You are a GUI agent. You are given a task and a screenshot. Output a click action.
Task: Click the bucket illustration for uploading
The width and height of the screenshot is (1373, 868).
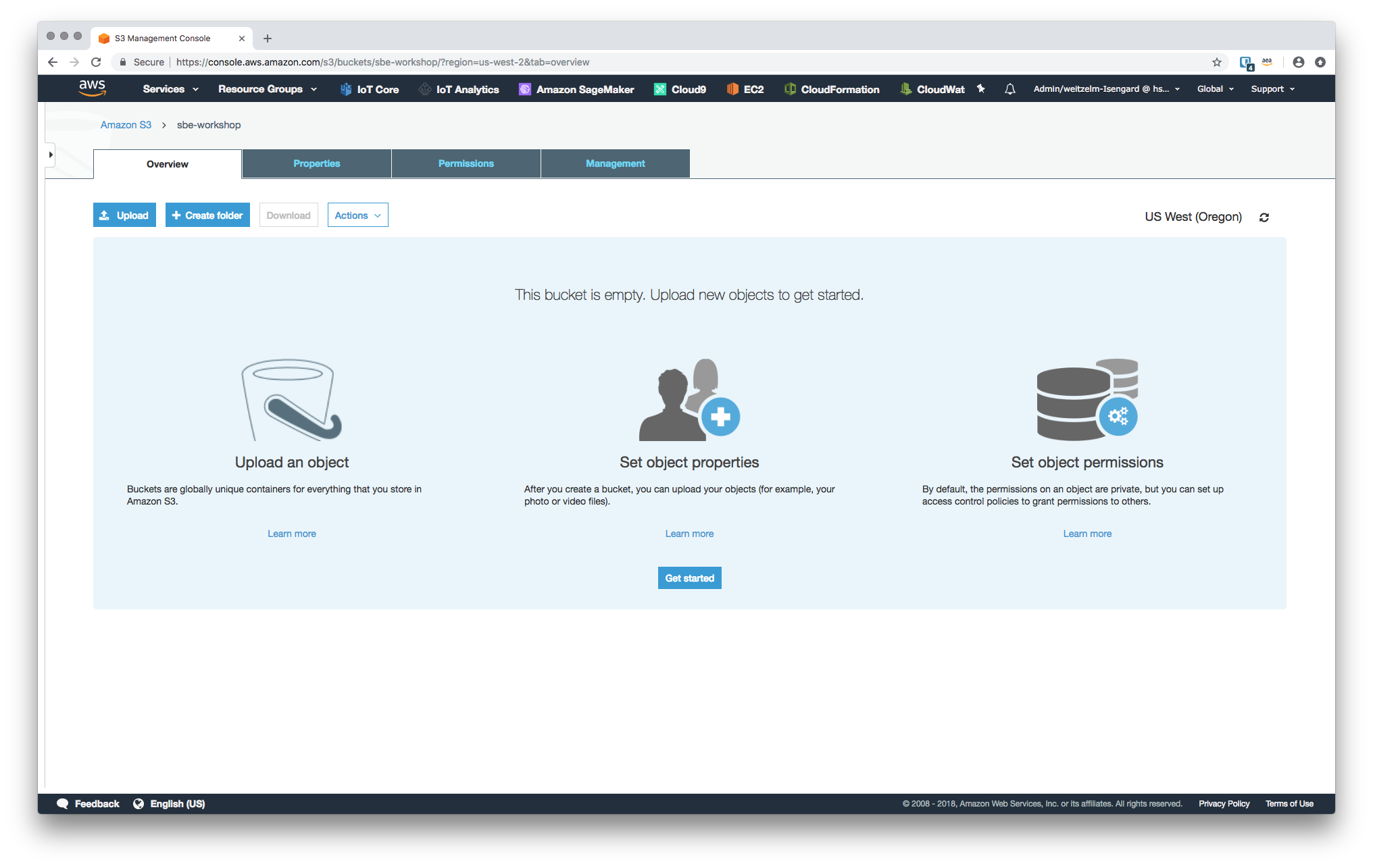click(292, 400)
